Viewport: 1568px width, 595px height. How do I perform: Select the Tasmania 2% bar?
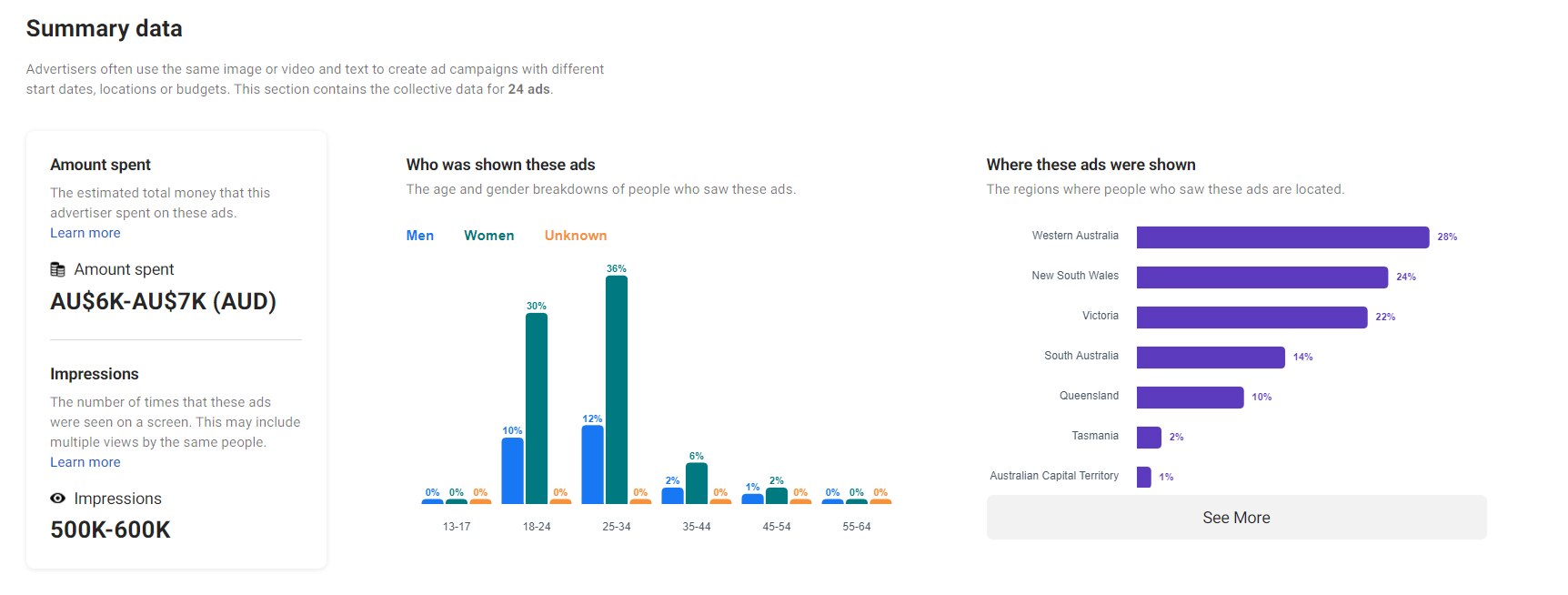pos(1148,437)
